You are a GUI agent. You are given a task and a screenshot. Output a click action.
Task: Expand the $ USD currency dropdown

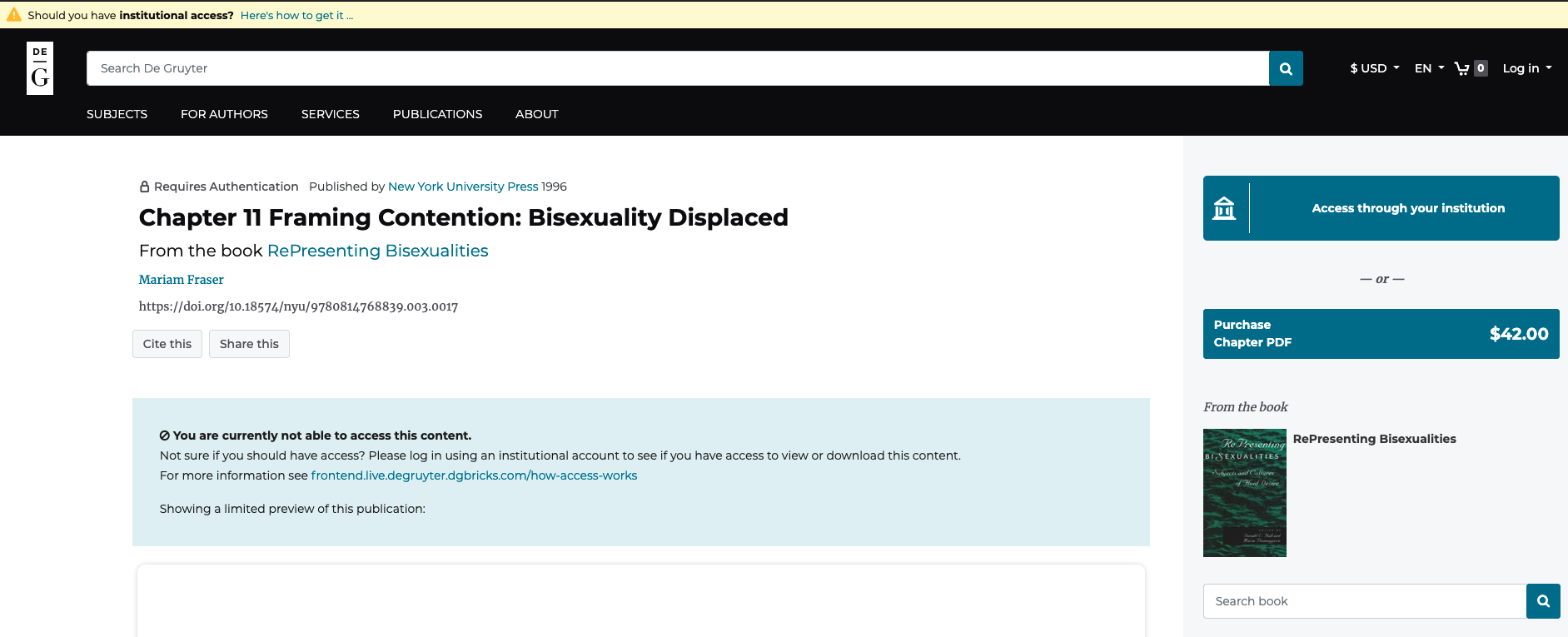pyautogui.click(x=1375, y=68)
